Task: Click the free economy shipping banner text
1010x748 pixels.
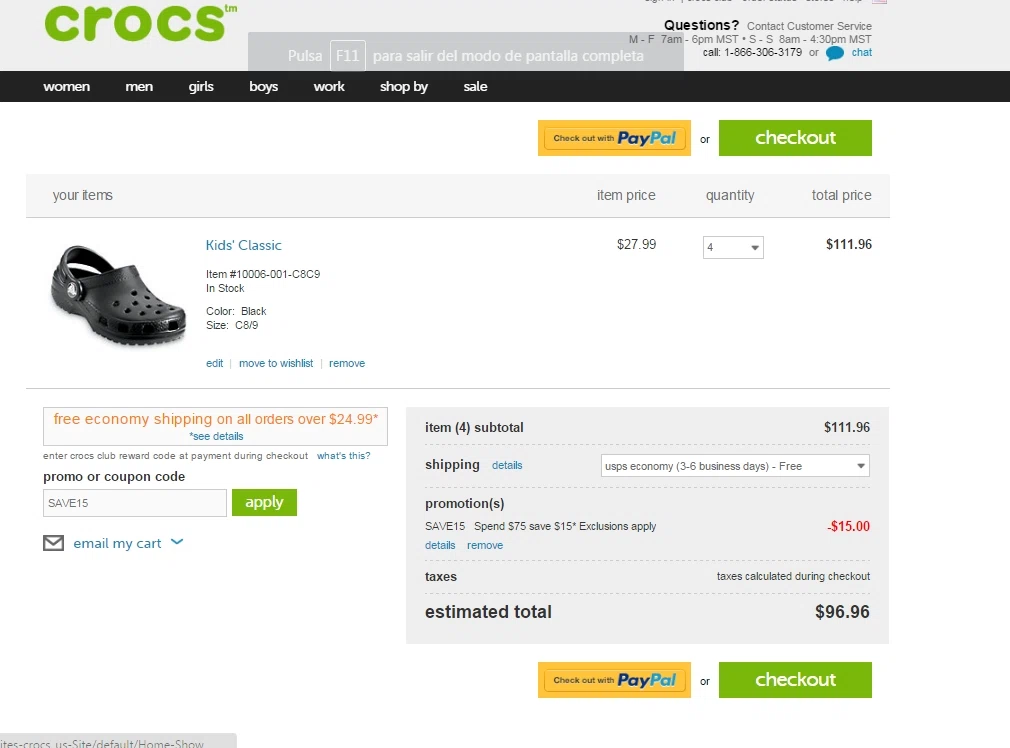Action: click(x=216, y=419)
